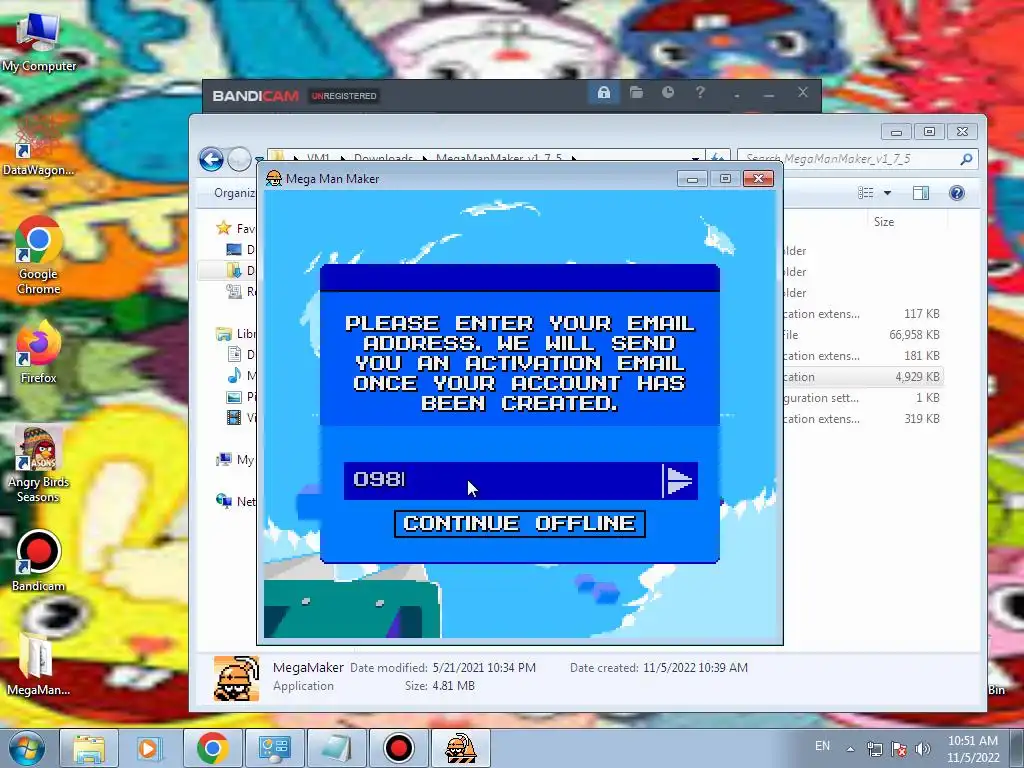Viewport: 1024px width, 768px height.
Task: Switch to Chrome in the taskbar
Action: point(212,748)
